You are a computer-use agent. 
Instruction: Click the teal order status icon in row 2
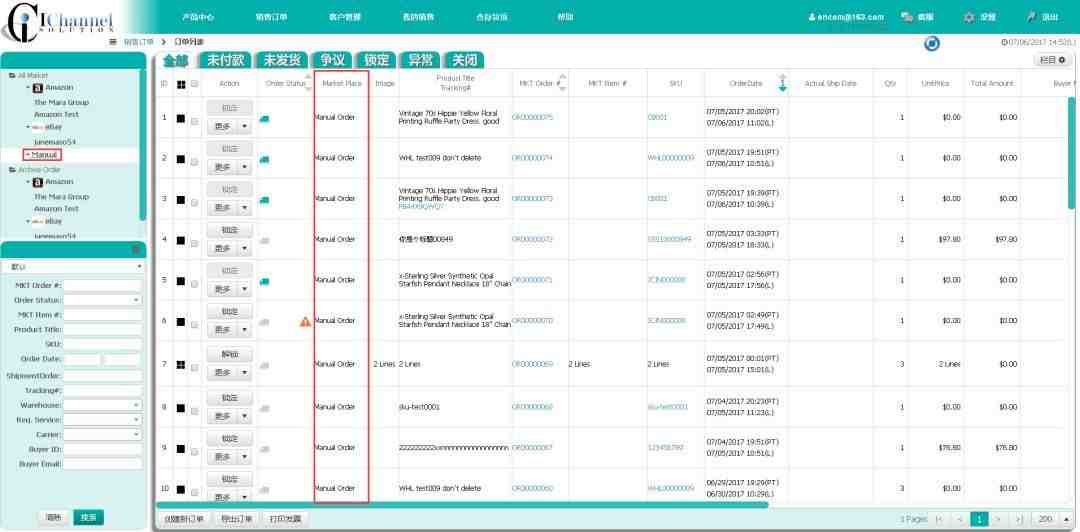[x=264, y=159]
